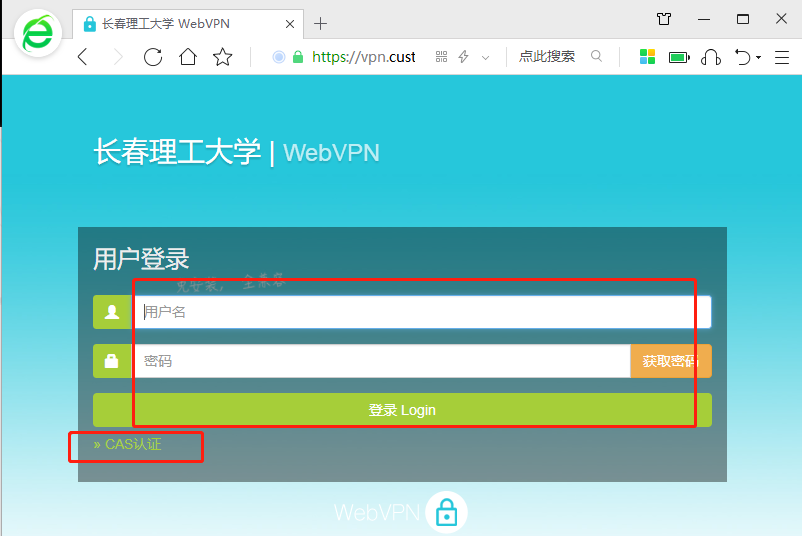Open the skin shirt icon in title bar

(x=664, y=19)
